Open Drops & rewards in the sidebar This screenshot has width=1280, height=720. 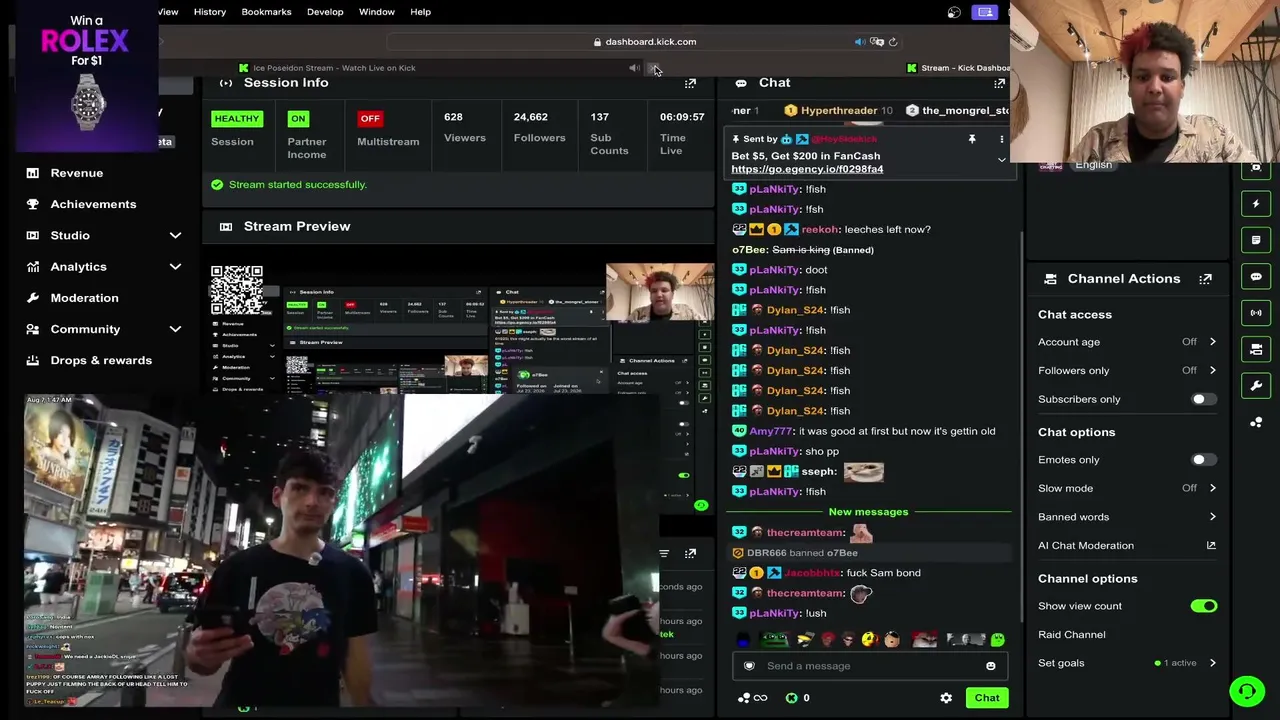[x=101, y=360]
